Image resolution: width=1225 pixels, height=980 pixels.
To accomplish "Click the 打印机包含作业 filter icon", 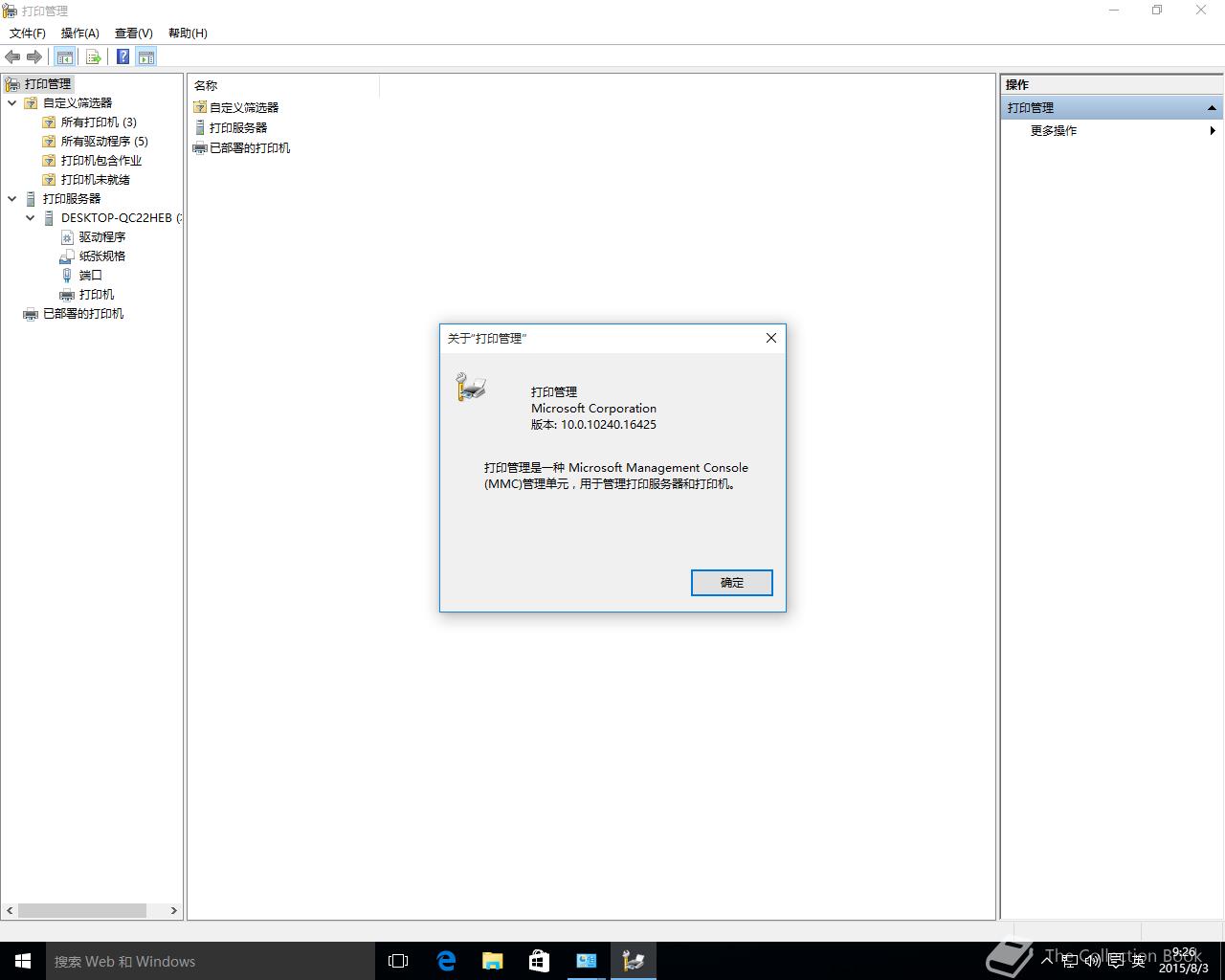I will [x=49, y=160].
